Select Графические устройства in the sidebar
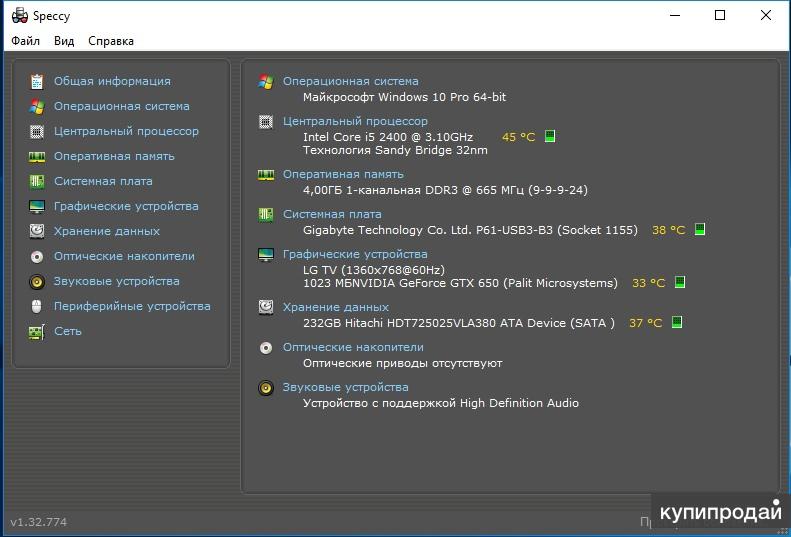Viewport: 791px width, 537px height. coord(126,206)
